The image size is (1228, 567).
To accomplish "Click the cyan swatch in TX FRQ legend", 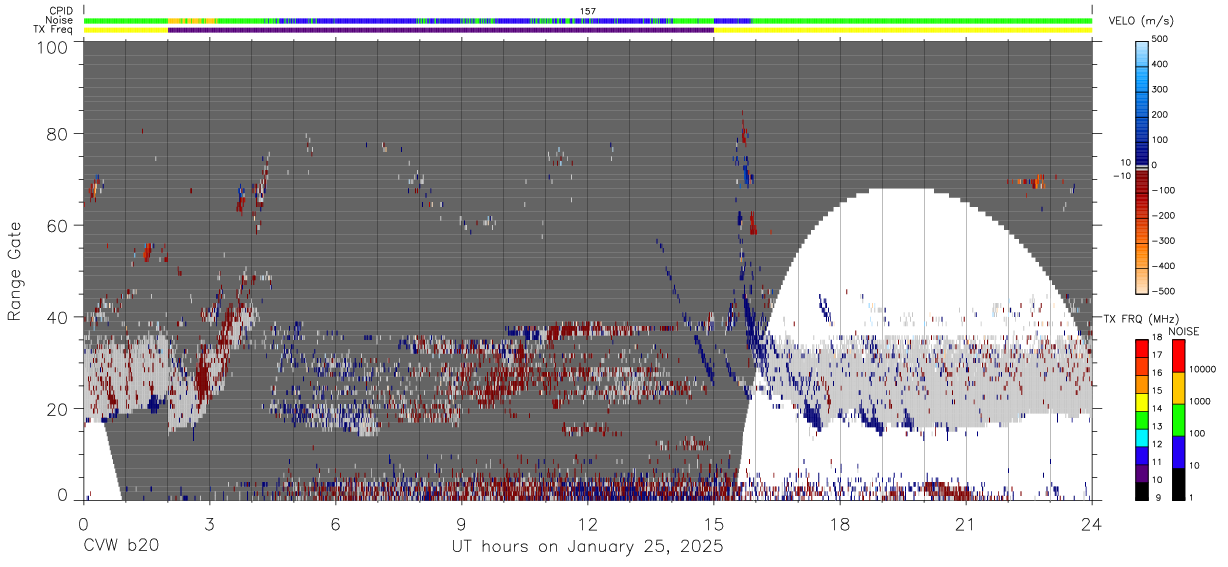I will click(x=1141, y=437).
